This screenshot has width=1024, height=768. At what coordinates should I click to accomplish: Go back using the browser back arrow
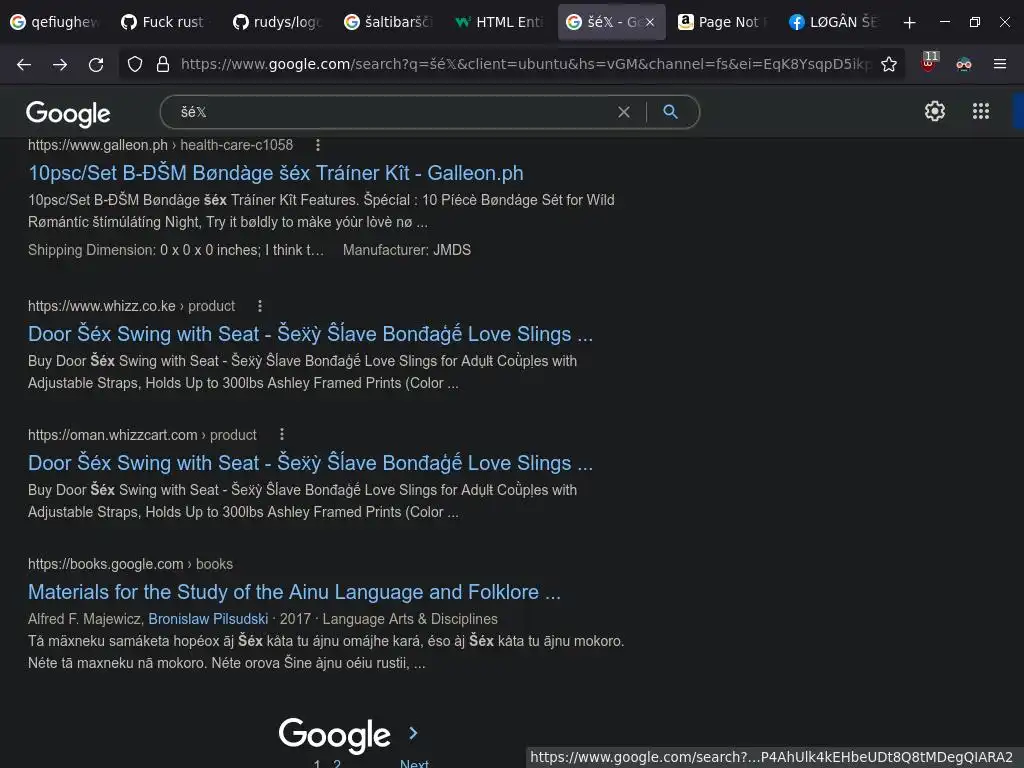click(x=24, y=64)
